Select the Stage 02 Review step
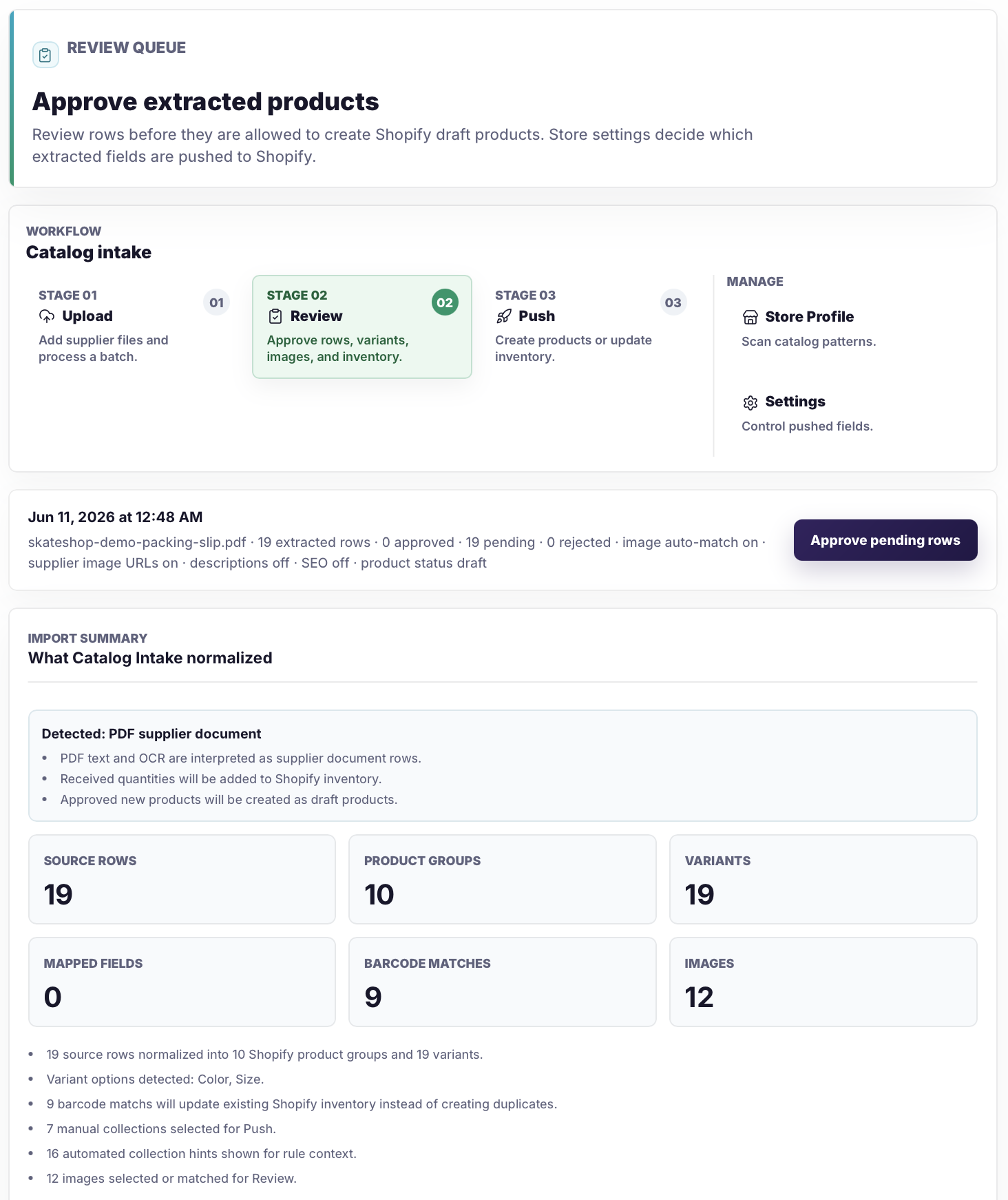Viewport: 1008px width, 1200px height. coord(362,327)
